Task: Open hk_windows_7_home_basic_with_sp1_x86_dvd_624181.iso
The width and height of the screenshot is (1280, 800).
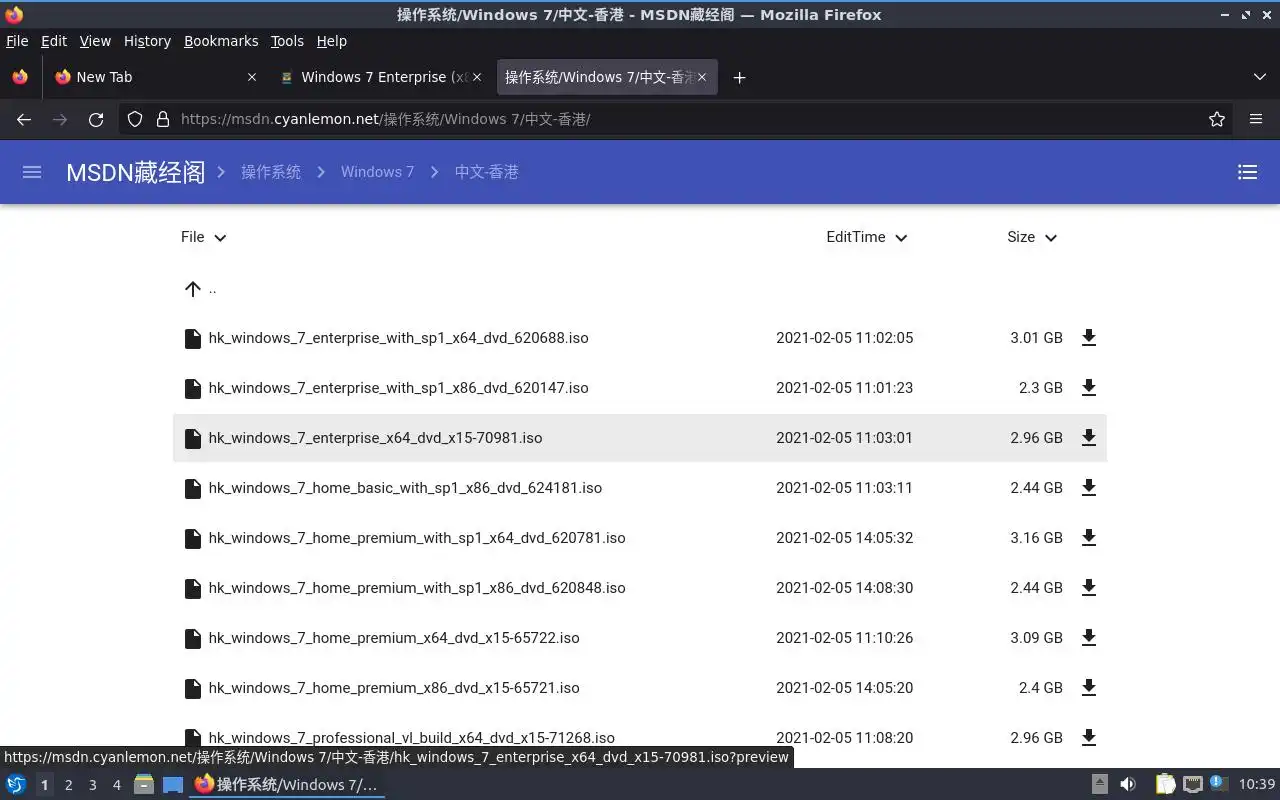Action: pyautogui.click(x=405, y=488)
